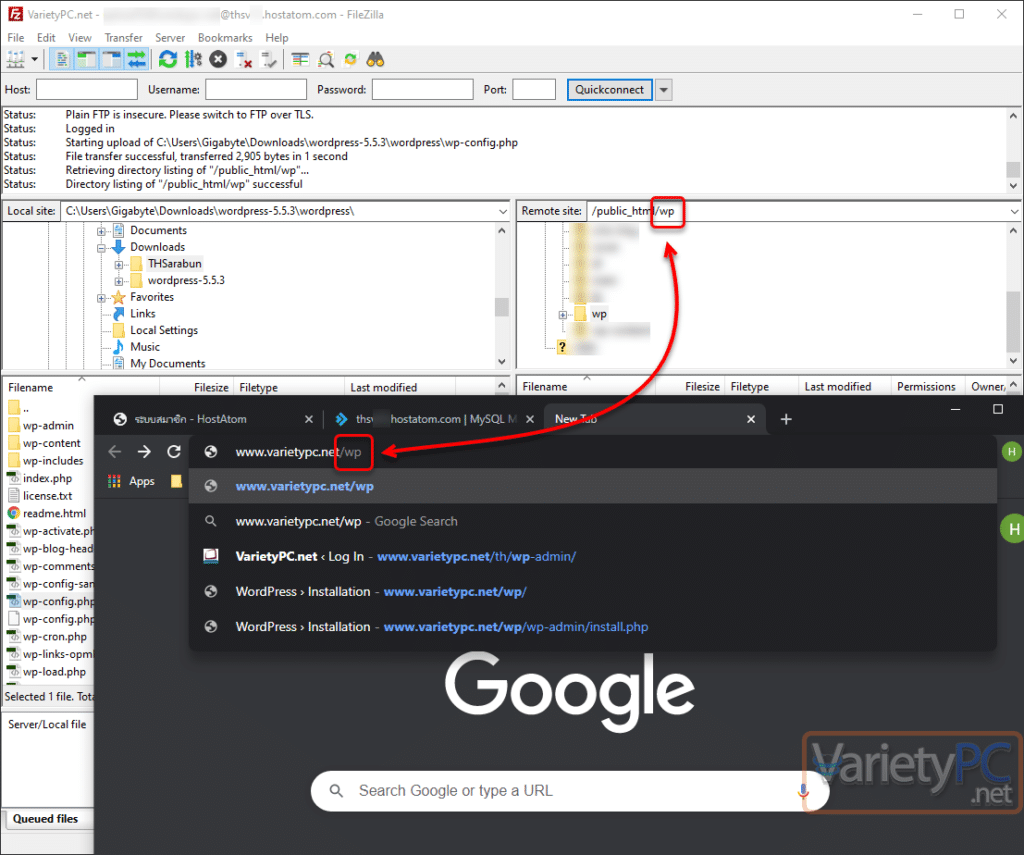1024x855 pixels.
Task: Expand the remote wp folder node
Action: 563,315
